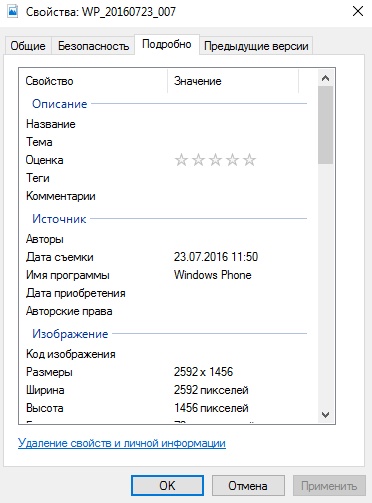Set rating to two stars
The height and width of the screenshot is (503, 372).
tap(198, 160)
